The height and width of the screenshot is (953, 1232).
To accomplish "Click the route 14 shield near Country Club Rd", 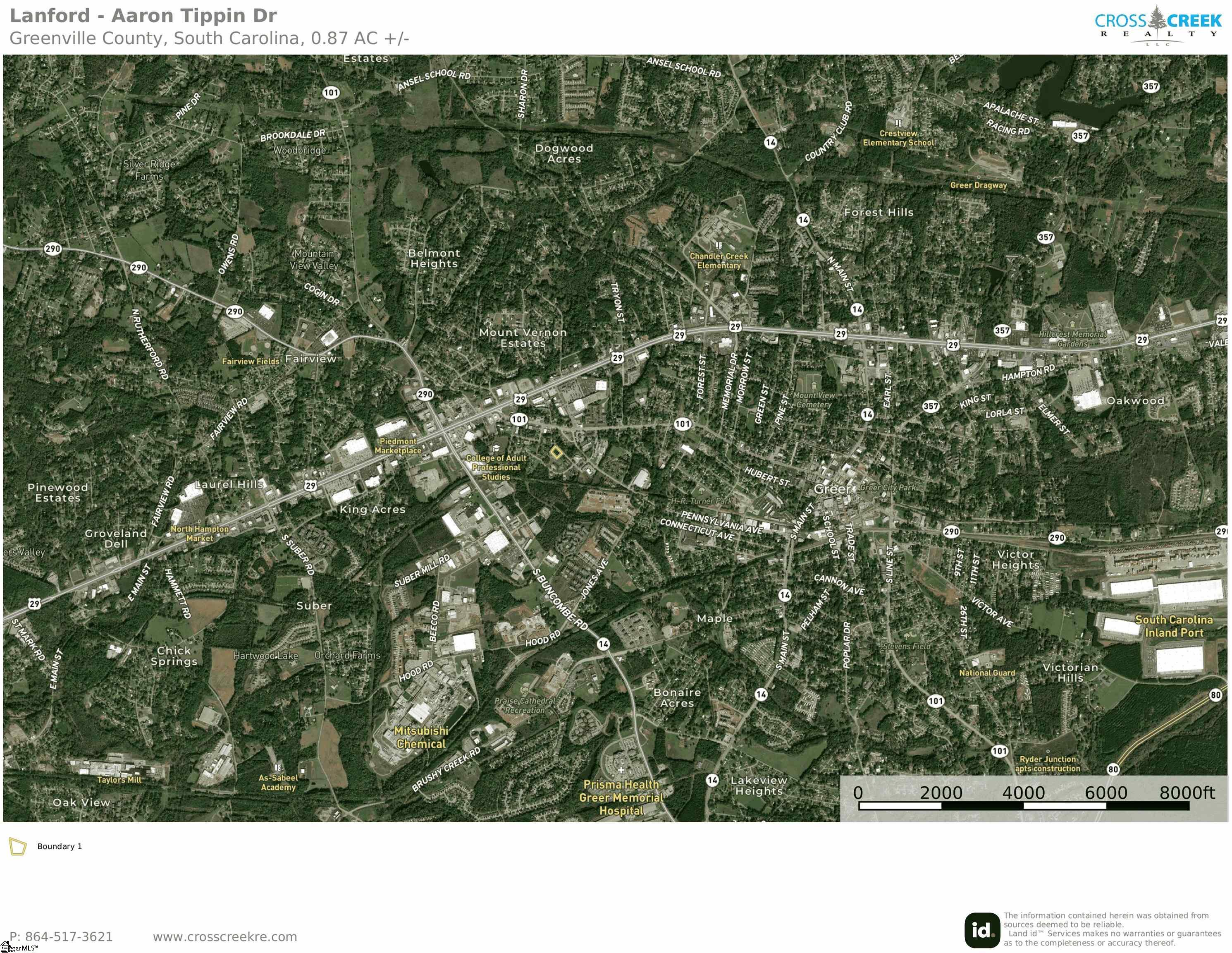I will click(x=771, y=142).
